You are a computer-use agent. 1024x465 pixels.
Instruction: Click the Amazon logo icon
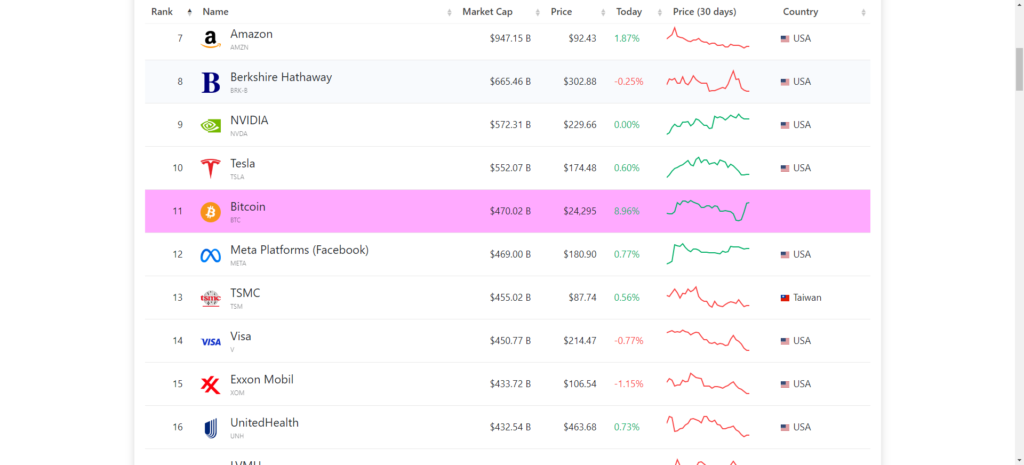tap(210, 40)
